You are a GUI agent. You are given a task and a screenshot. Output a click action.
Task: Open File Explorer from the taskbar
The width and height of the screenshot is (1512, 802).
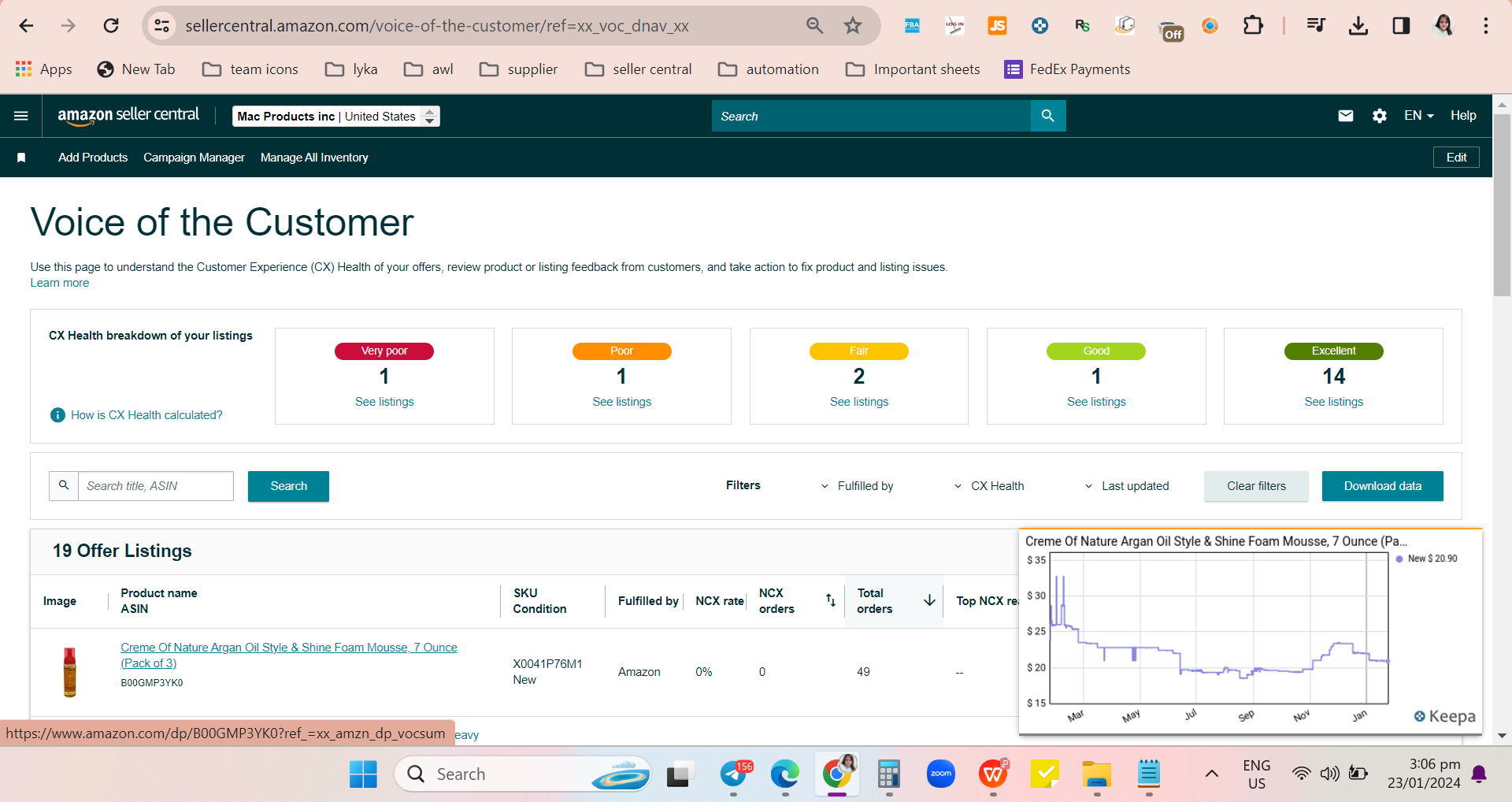click(x=1096, y=774)
